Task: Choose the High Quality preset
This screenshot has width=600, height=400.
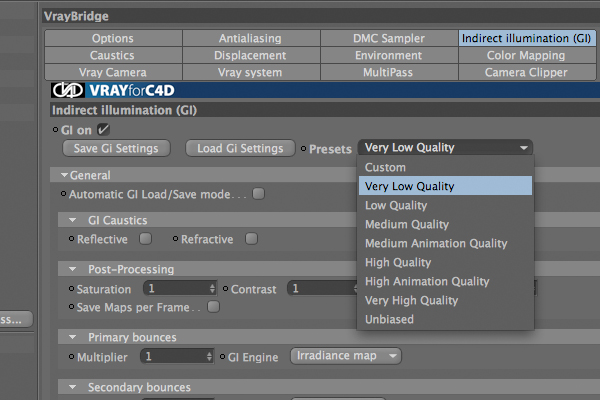Action: (445, 262)
